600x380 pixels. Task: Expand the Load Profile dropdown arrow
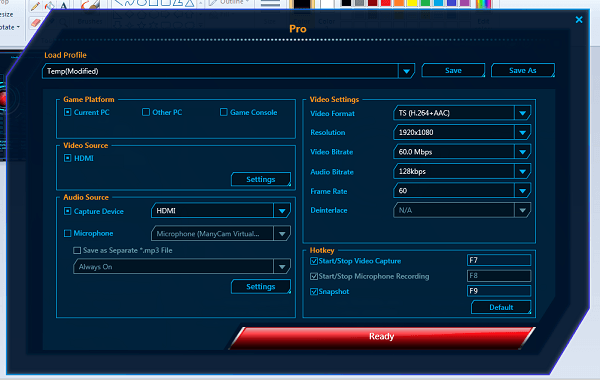(406, 71)
